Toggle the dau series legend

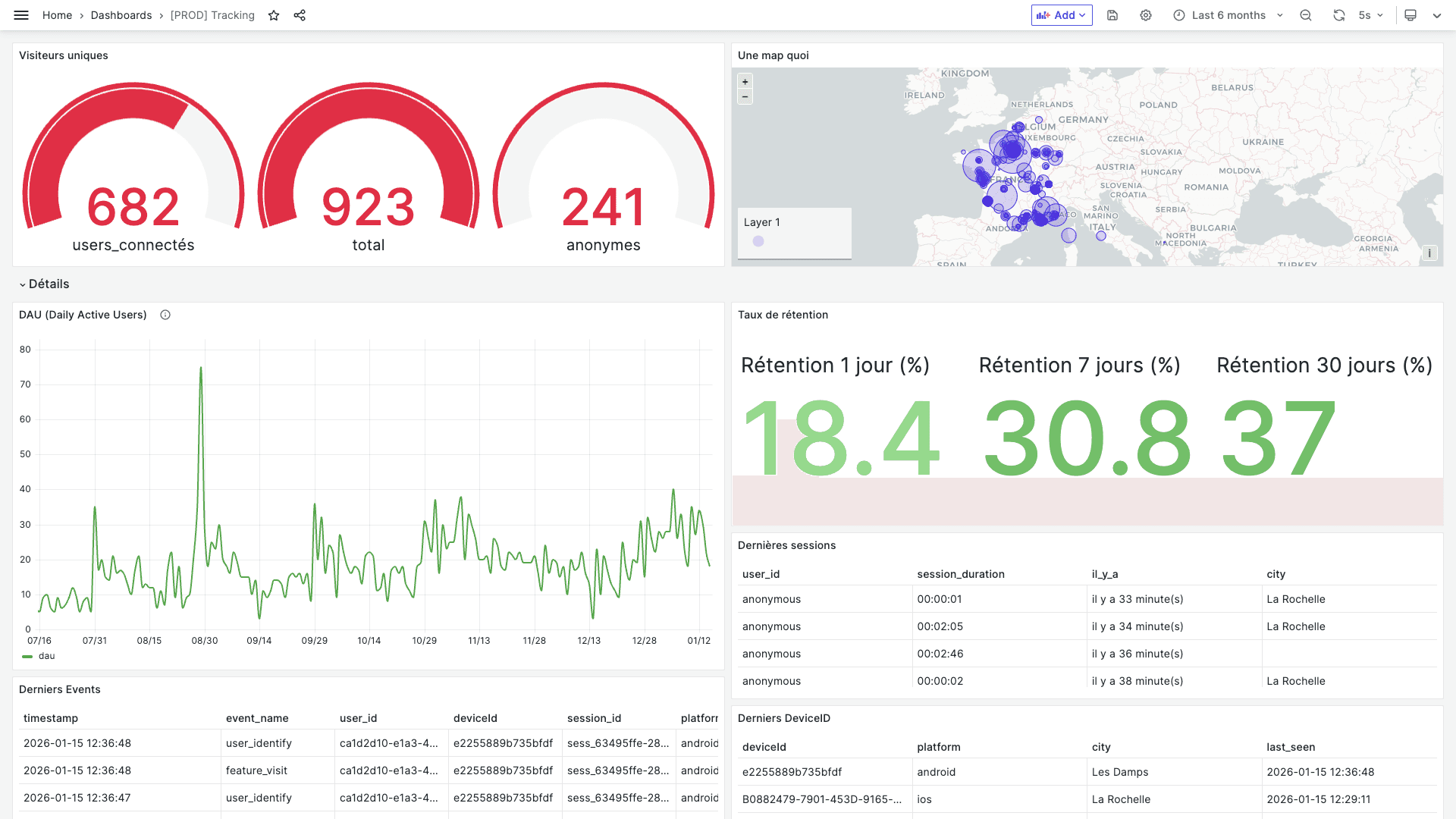click(x=46, y=656)
